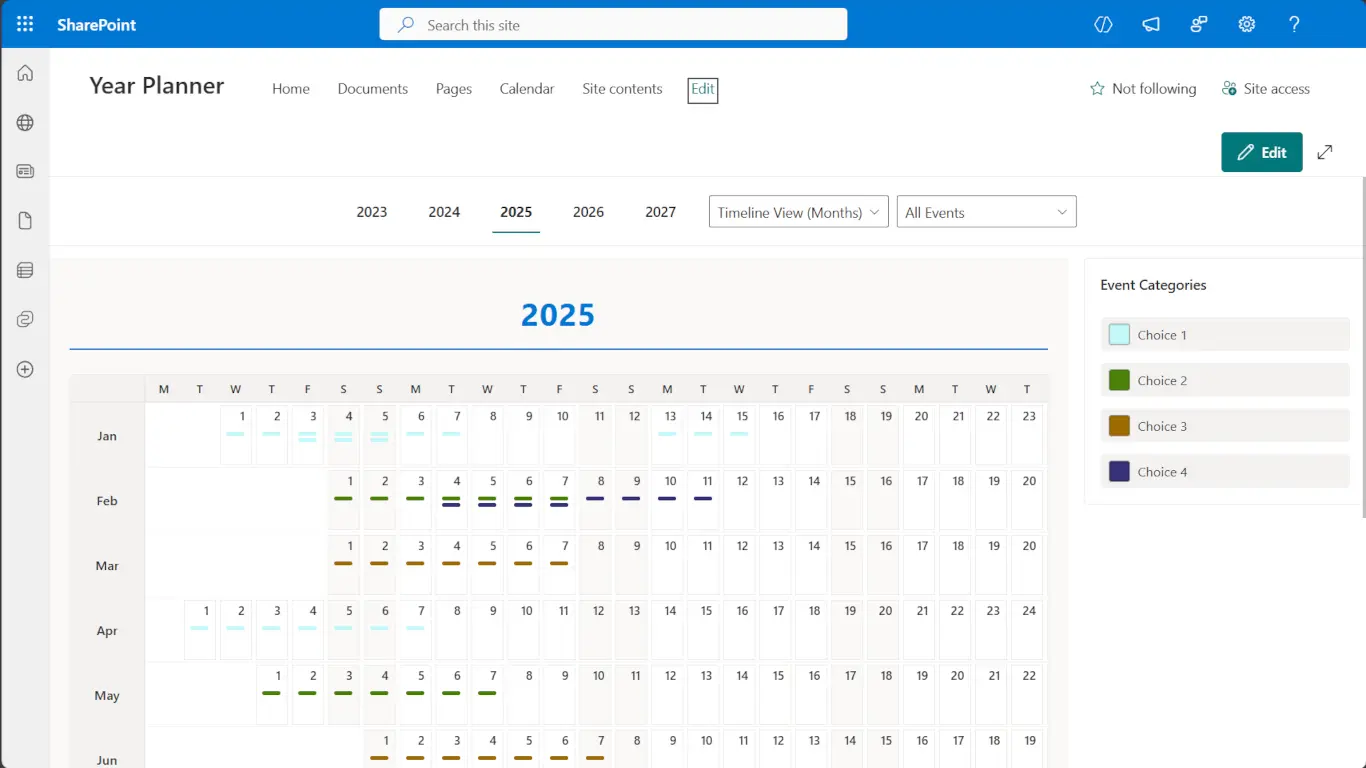The image size is (1366, 768).
Task: Select the 2027 year tab
Action: pyautogui.click(x=660, y=211)
